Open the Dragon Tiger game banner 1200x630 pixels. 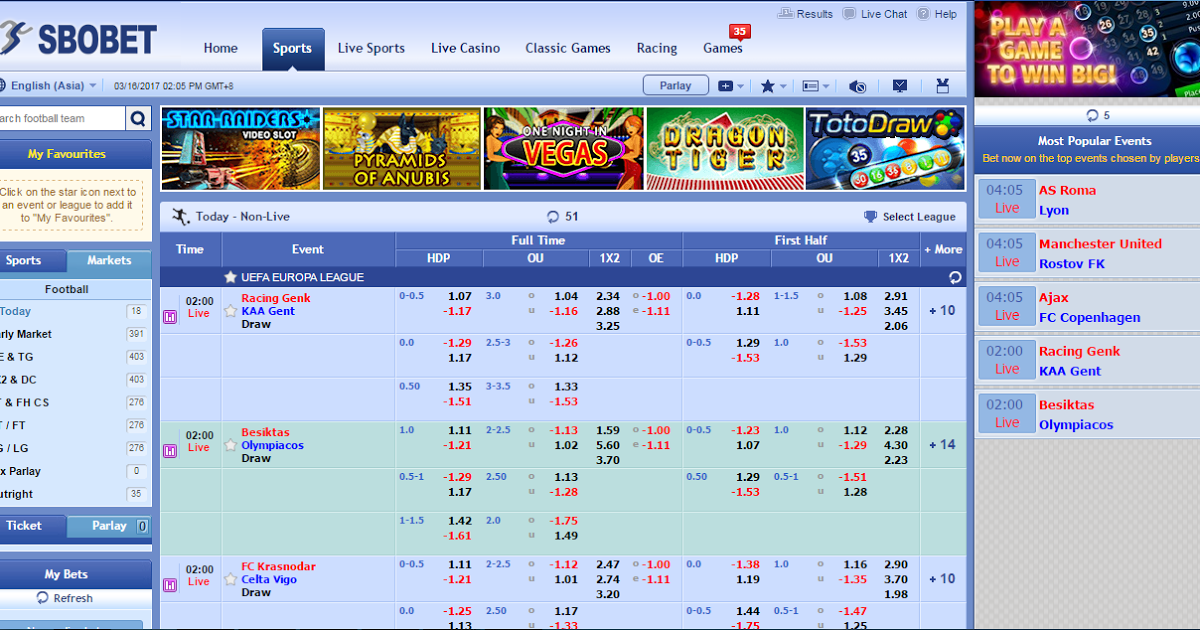pyautogui.click(x=724, y=149)
